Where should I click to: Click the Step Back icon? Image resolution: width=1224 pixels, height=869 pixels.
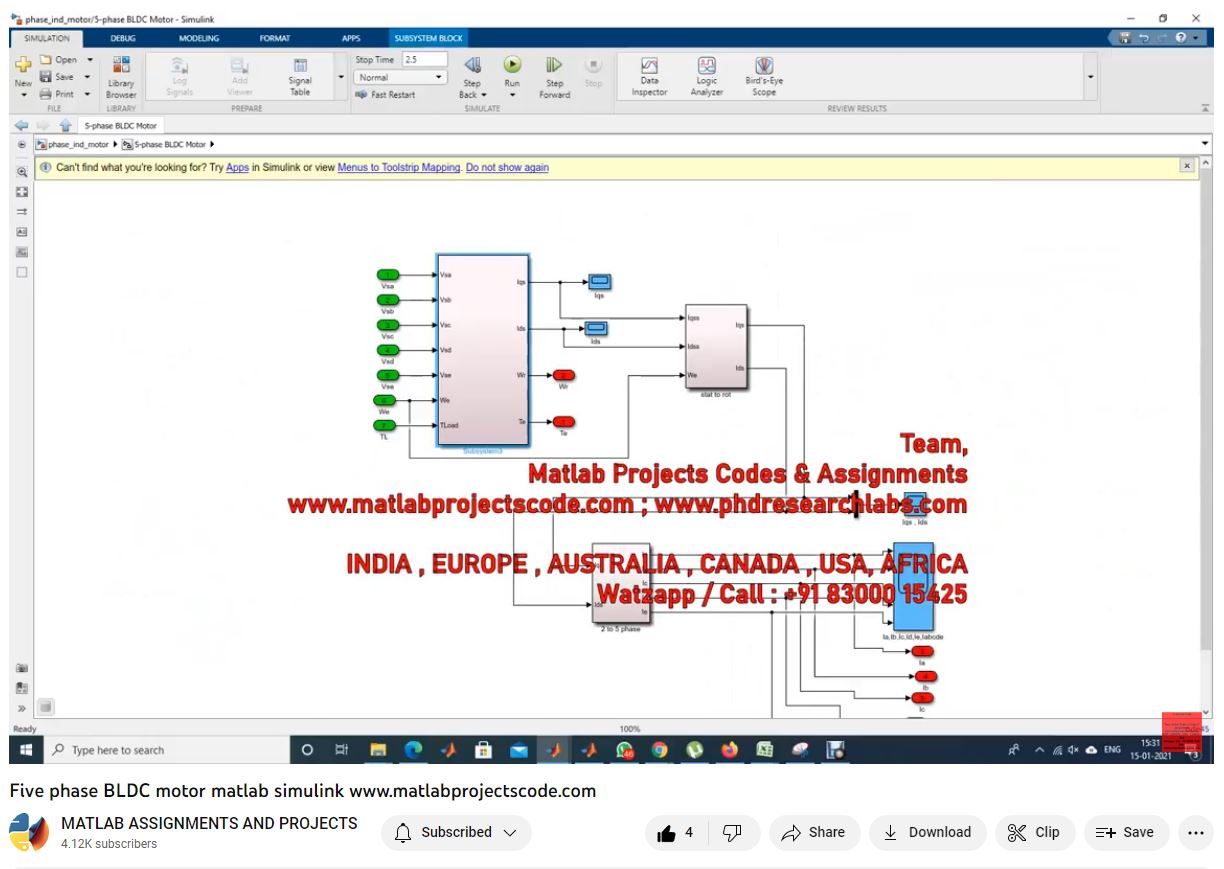pos(472,66)
